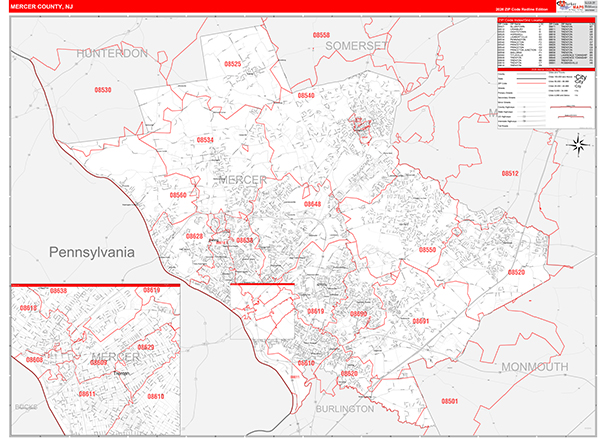Click the Trenton label in the inset map

pyautogui.click(x=121, y=373)
